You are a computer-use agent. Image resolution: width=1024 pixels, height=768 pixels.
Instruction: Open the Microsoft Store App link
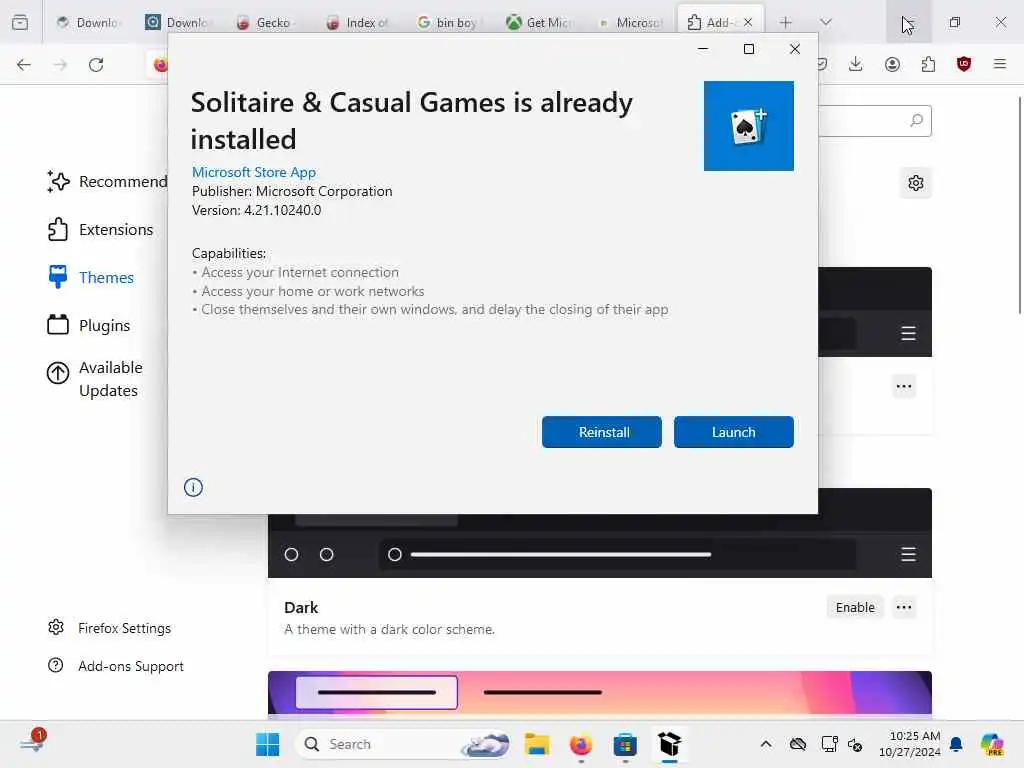coord(254,172)
